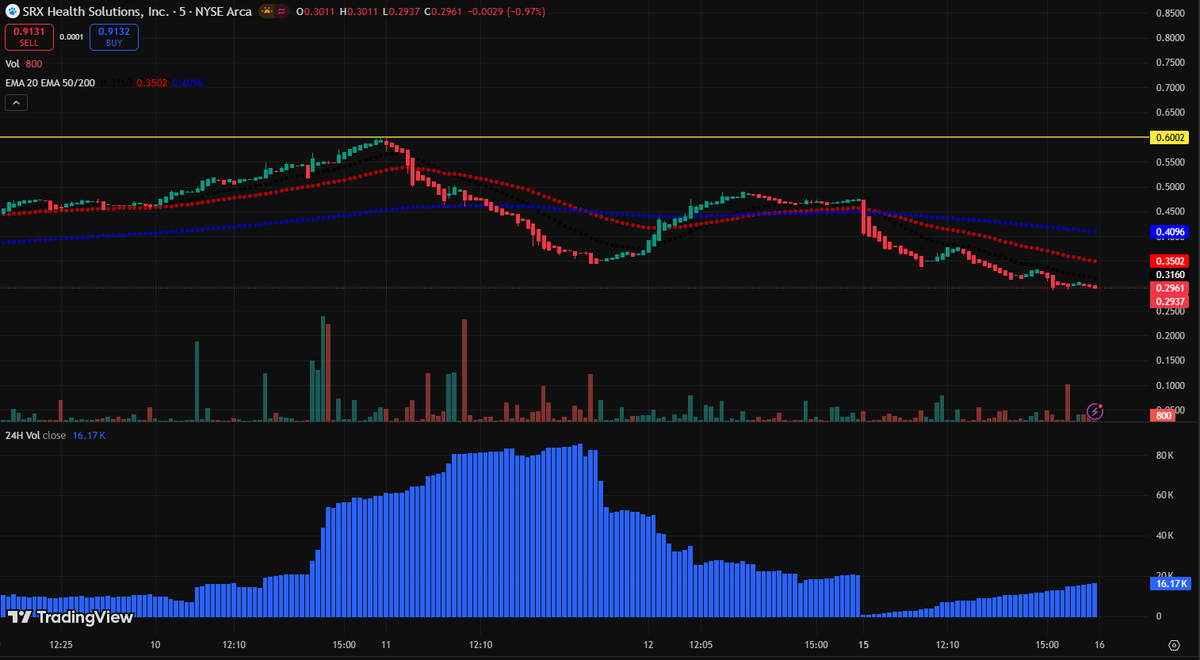
Task: Click the pink wavy-lines badge beside NYSE Arca
Action: (284, 12)
